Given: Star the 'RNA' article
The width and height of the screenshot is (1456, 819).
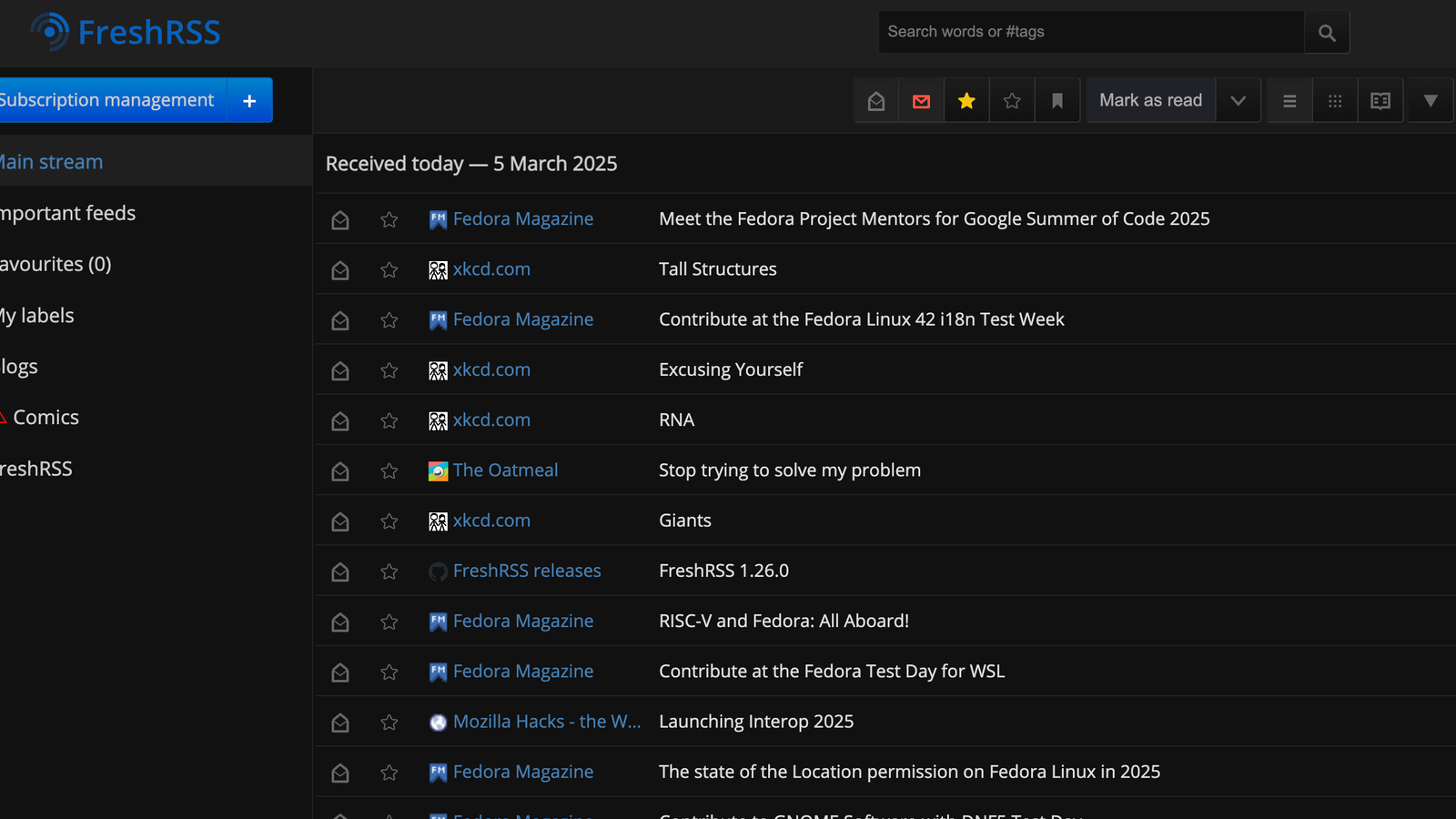Looking at the screenshot, I should [389, 421].
